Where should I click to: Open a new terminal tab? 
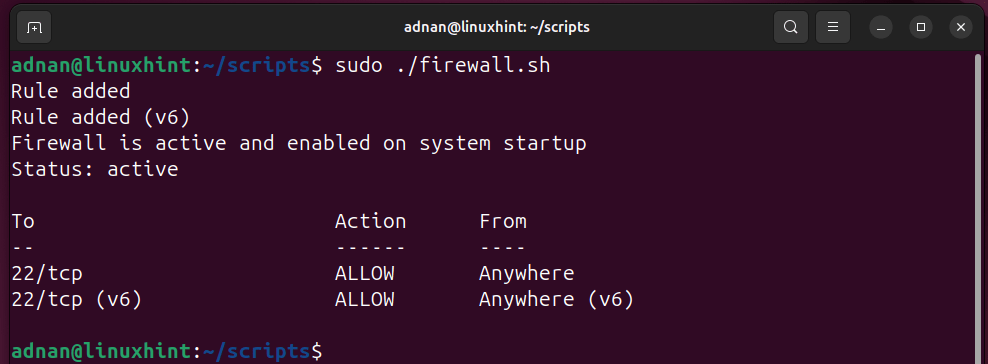34,28
